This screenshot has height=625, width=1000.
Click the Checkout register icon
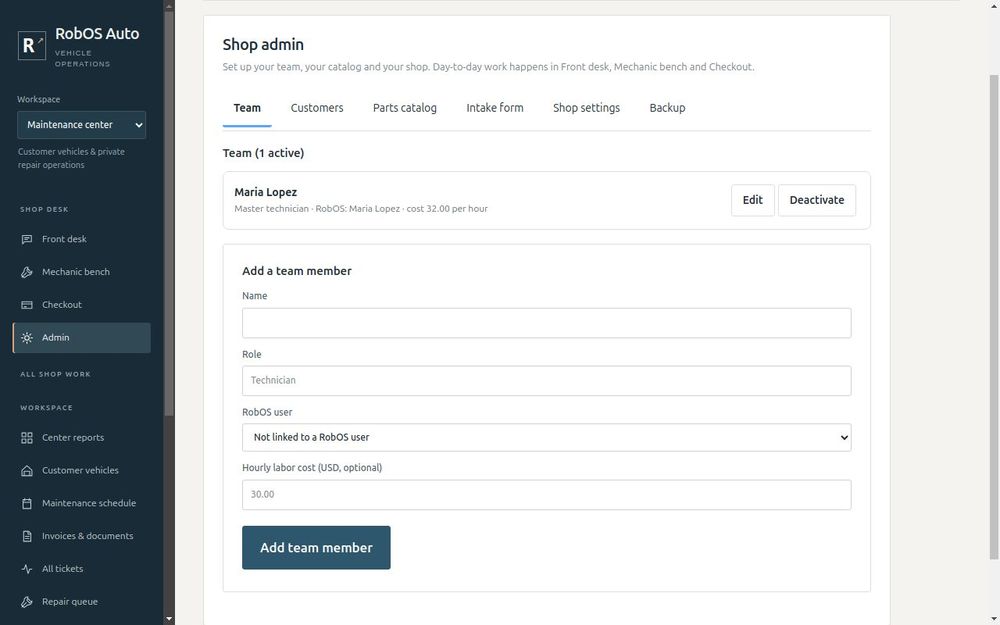pos(27,305)
